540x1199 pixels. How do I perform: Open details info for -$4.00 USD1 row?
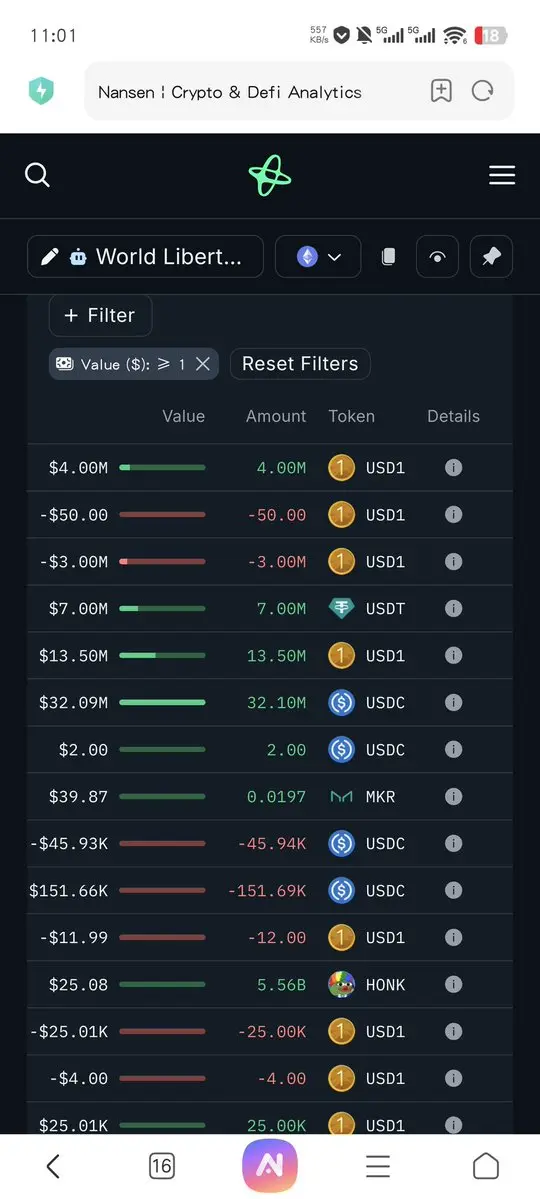(454, 1079)
